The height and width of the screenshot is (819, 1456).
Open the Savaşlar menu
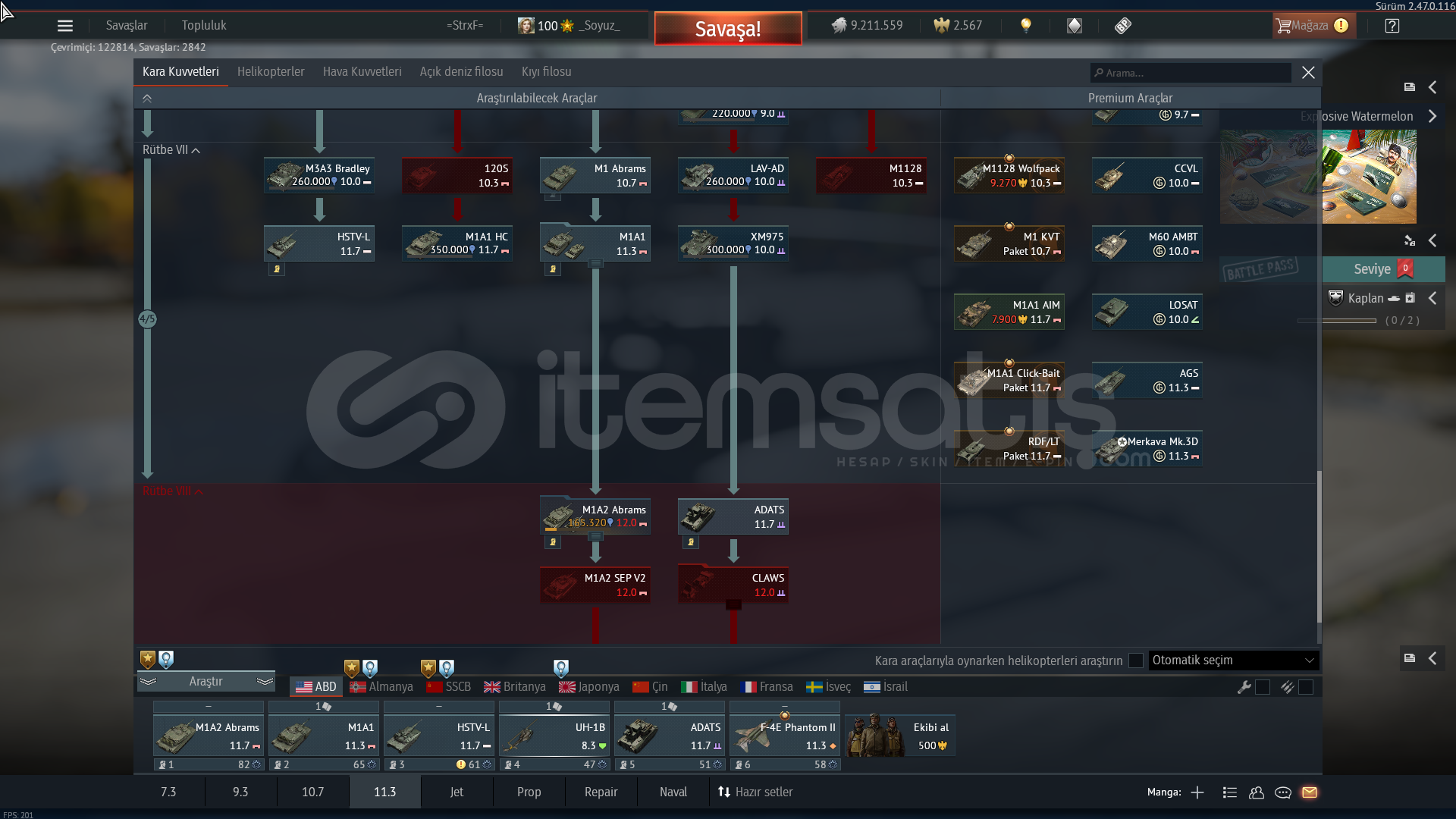(x=127, y=26)
